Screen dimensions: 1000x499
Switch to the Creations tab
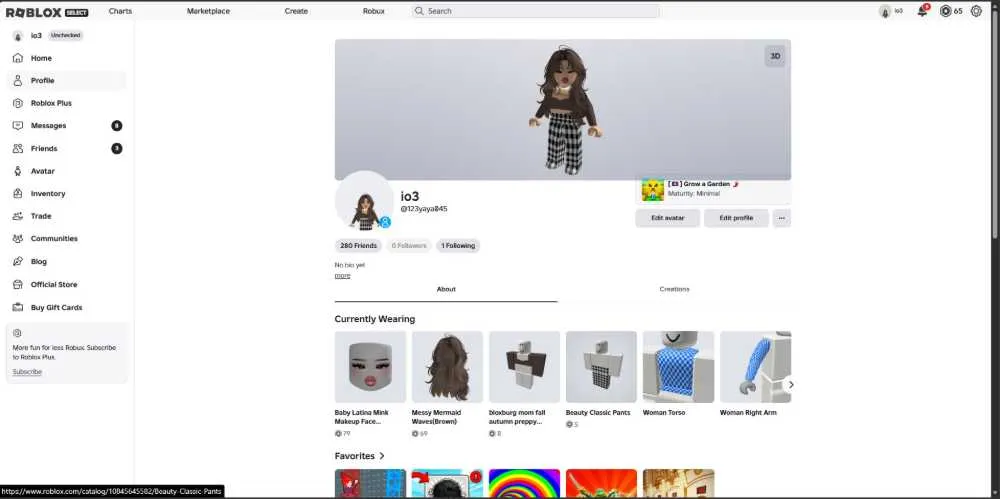(674, 290)
